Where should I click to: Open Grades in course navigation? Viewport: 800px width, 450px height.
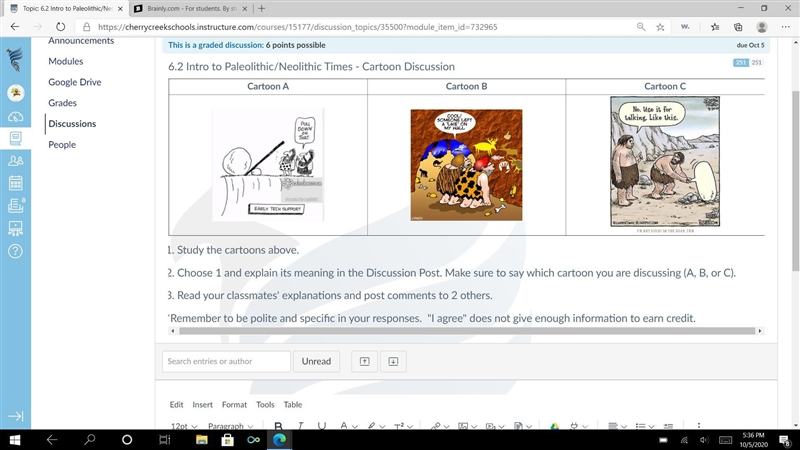[62, 103]
